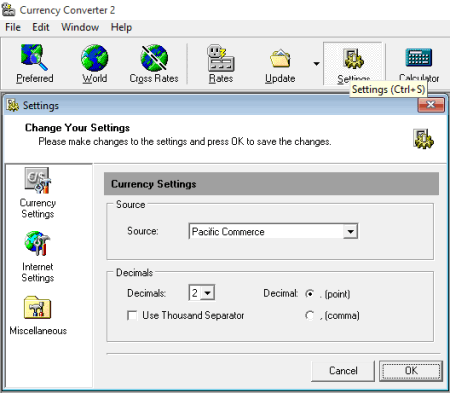The height and width of the screenshot is (393, 450).
Task: Expand the Update dropdown arrow
Action: point(316,63)
